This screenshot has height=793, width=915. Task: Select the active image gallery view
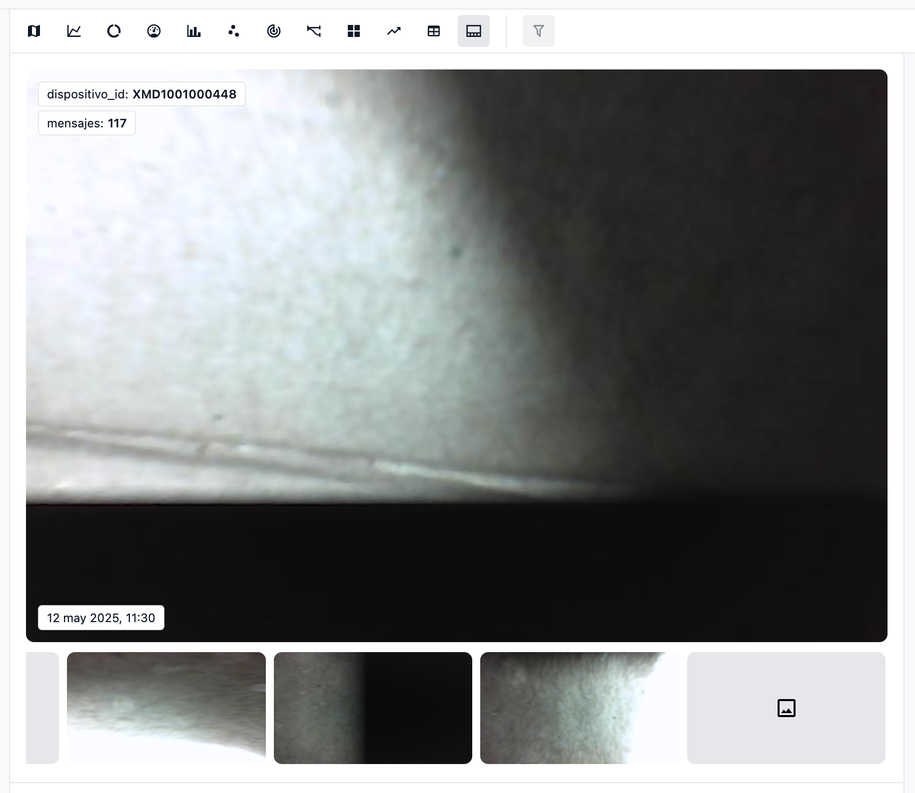474,31
